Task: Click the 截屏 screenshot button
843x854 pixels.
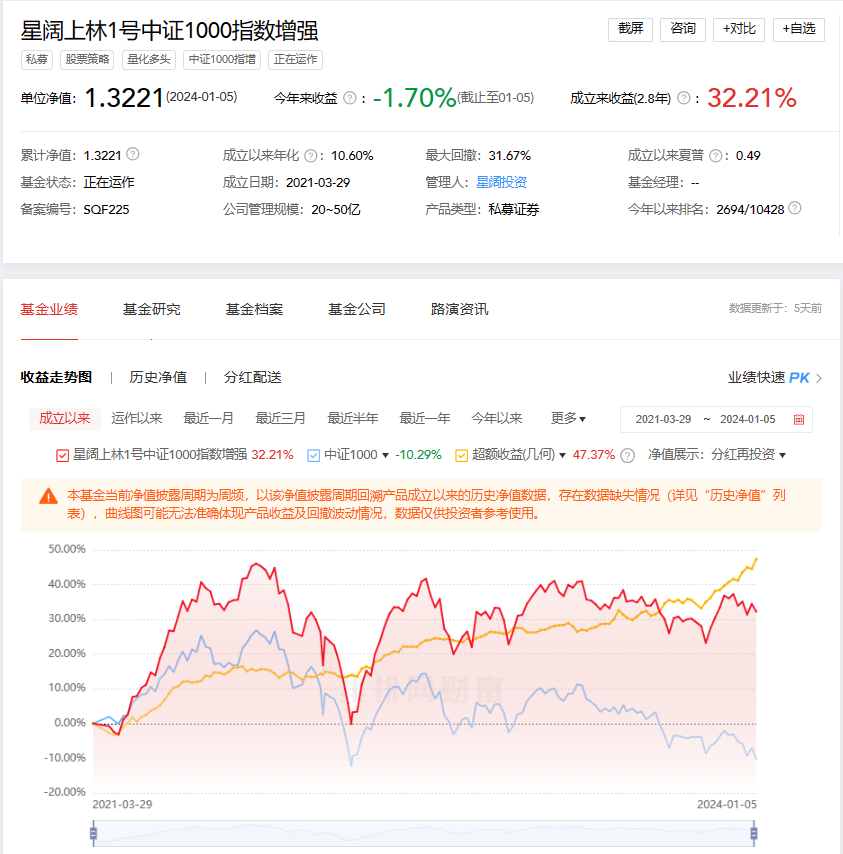Action: click(630, 29)
